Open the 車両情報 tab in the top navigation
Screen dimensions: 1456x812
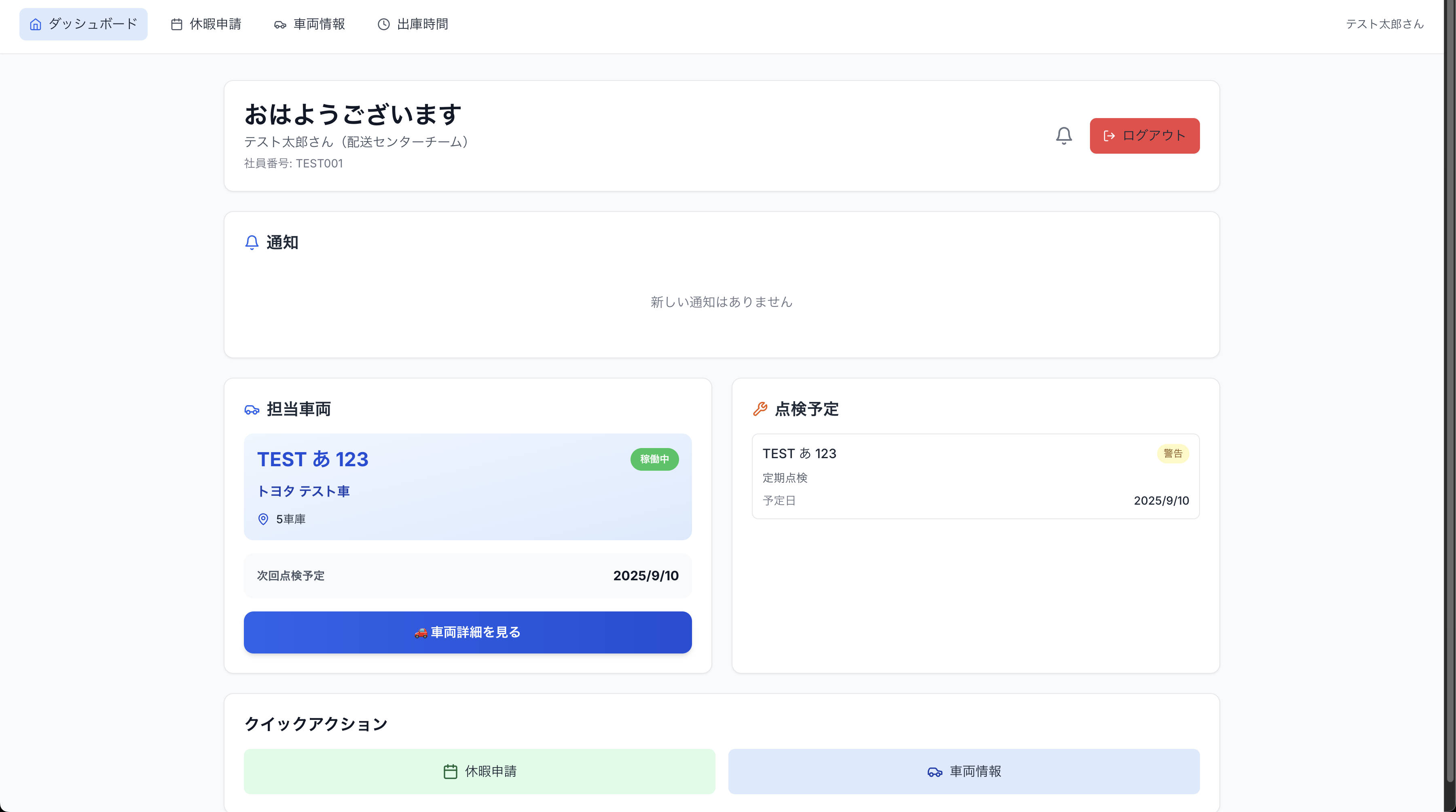[309, 24]
